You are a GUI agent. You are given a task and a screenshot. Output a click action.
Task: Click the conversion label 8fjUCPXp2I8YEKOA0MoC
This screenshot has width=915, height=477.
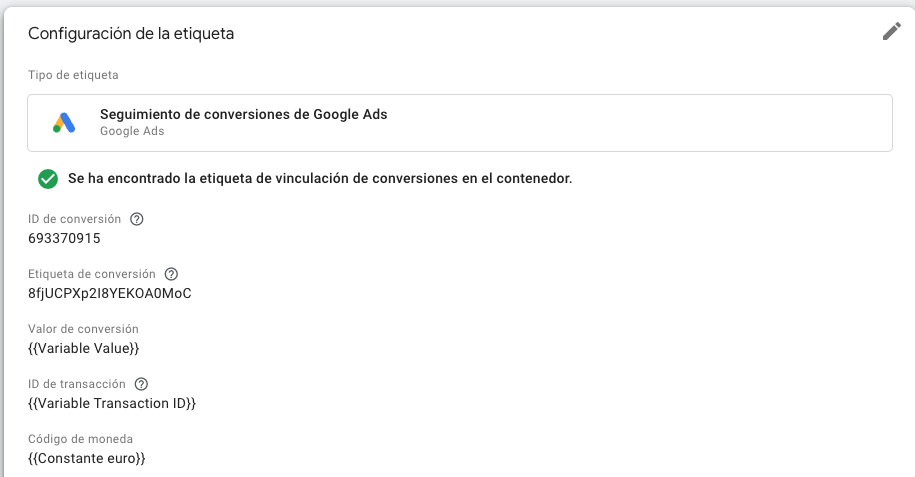(x=110, y=293)
